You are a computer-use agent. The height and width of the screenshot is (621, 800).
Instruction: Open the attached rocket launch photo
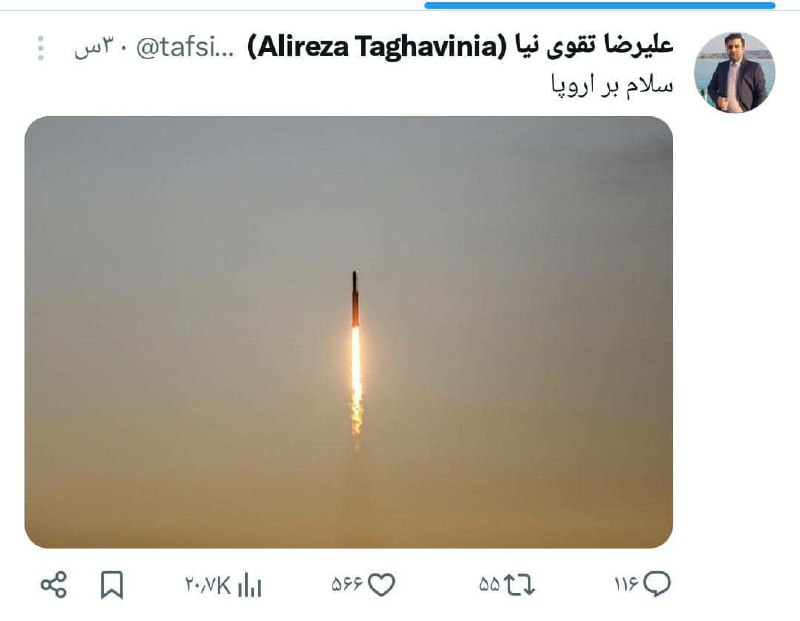(348, 332)
